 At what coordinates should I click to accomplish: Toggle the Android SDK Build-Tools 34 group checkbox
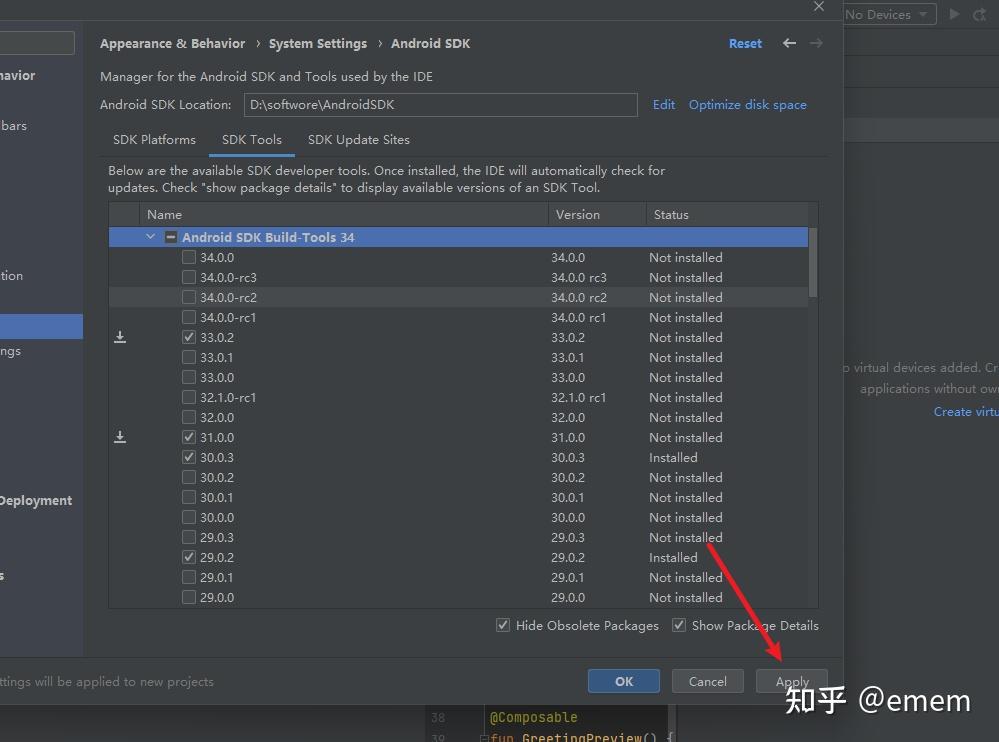(x=171, y=237)
